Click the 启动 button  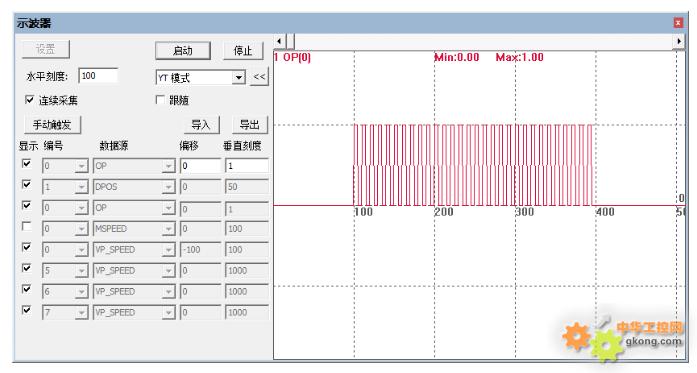183,51
